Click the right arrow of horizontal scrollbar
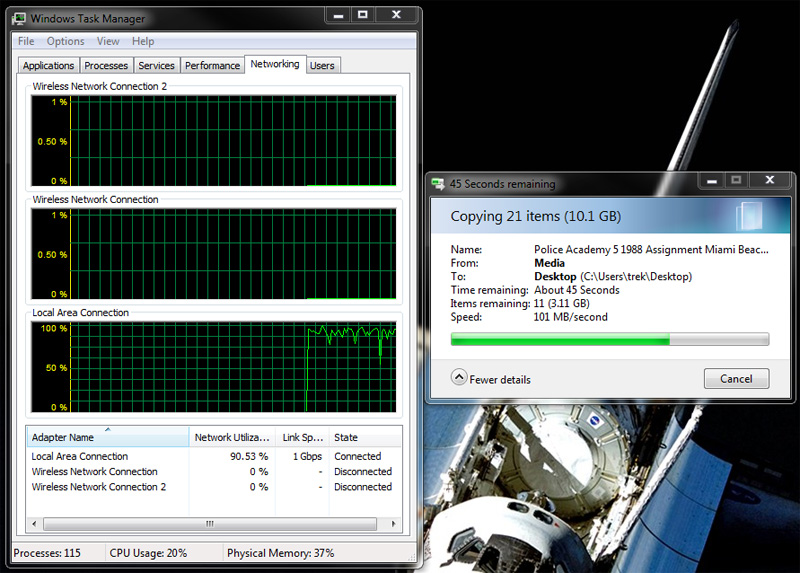The width and height of the screenshot is (800, 573). pyautogui.click(x=393, y=524)
